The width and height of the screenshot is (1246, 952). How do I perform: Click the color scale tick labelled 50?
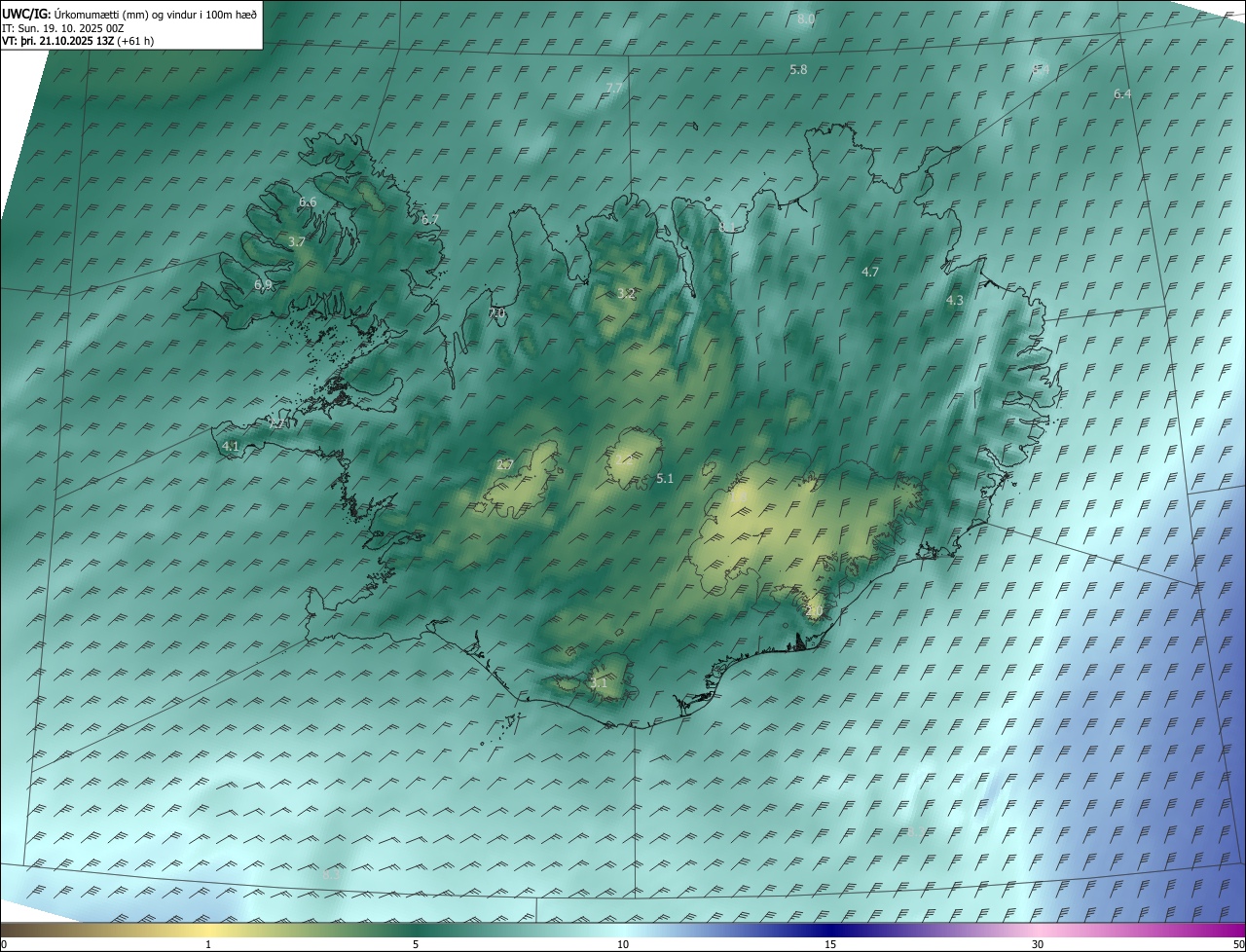pyautogui.click(x=1238, y=944)
